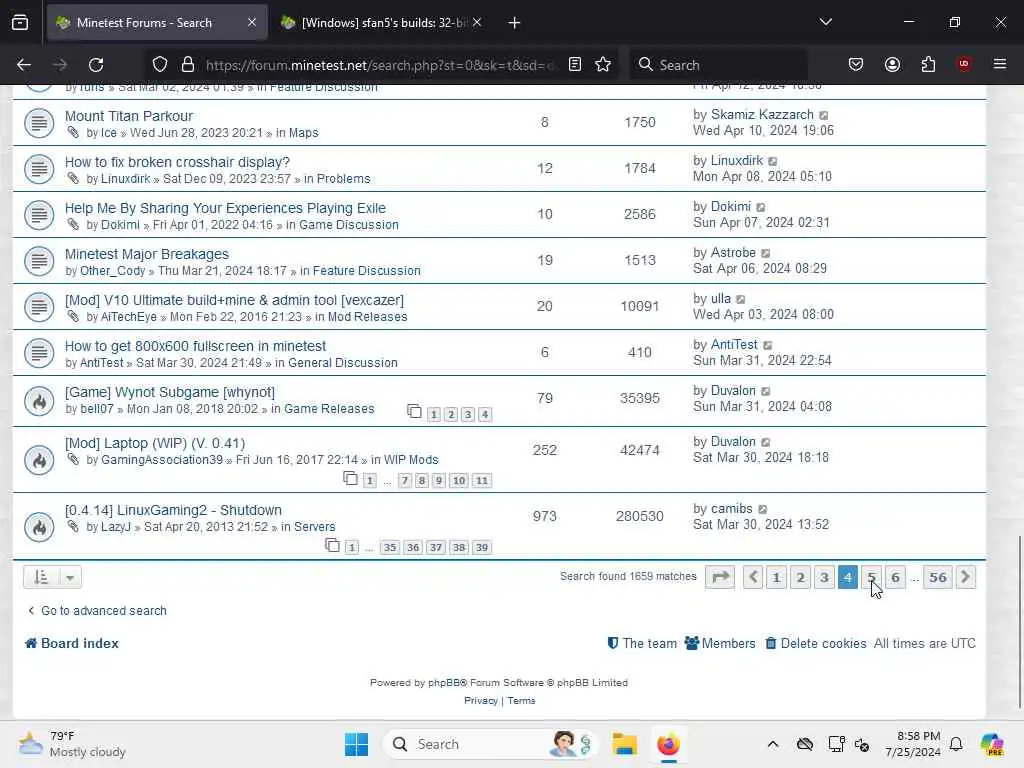Go to page 11 of Laptop topic
The image size is (1024, 768).
click(481, 481)
